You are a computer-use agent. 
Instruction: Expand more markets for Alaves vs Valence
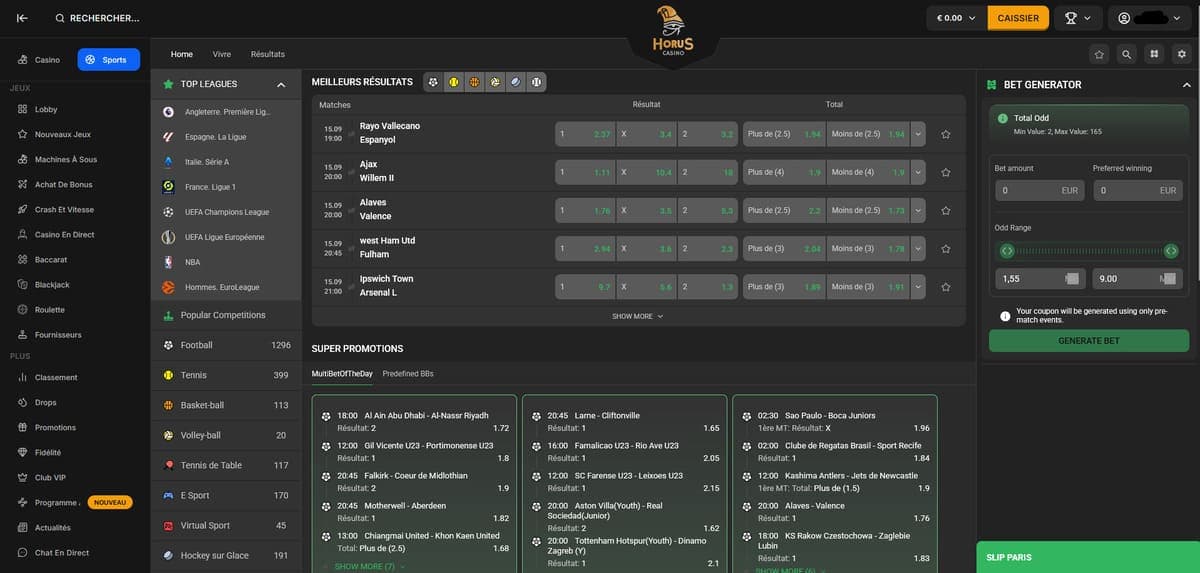(x=918, y=210)
